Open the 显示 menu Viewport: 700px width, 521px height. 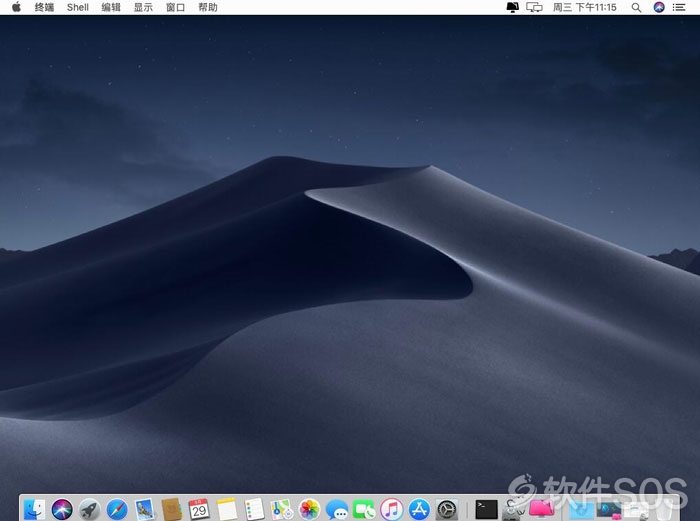point(143,7)
